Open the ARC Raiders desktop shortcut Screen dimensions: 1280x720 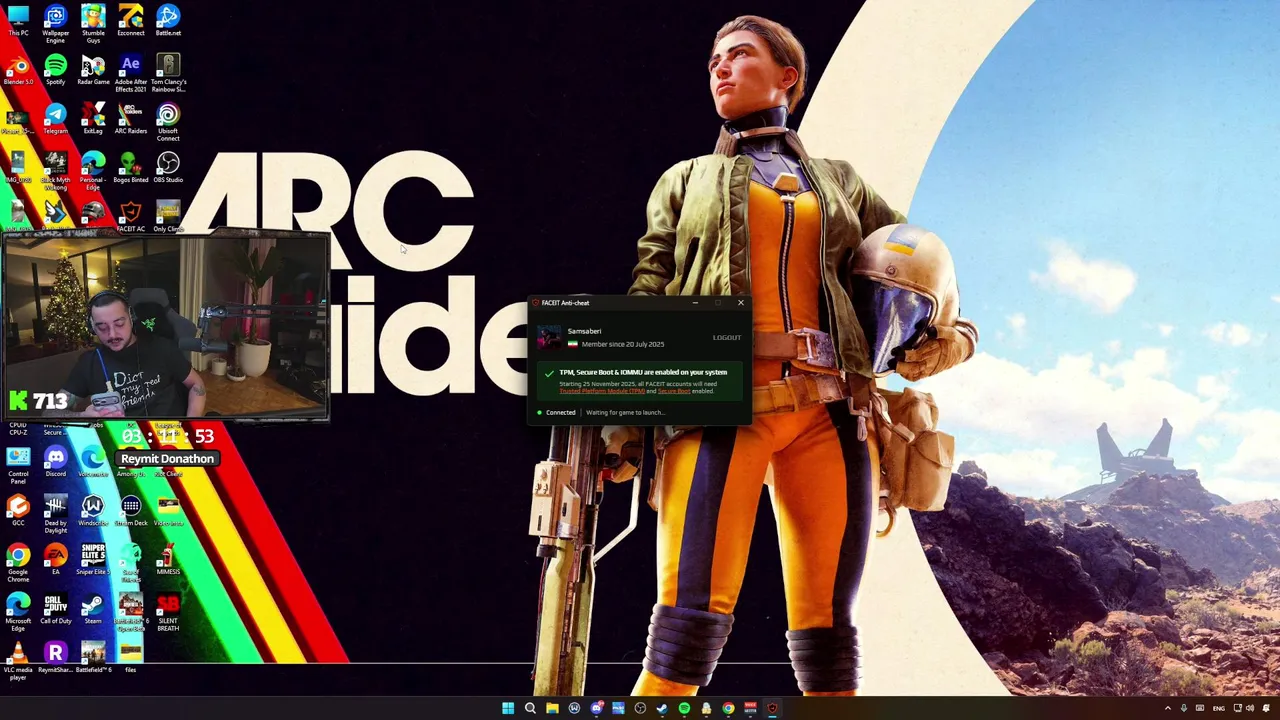pos(130,119)
